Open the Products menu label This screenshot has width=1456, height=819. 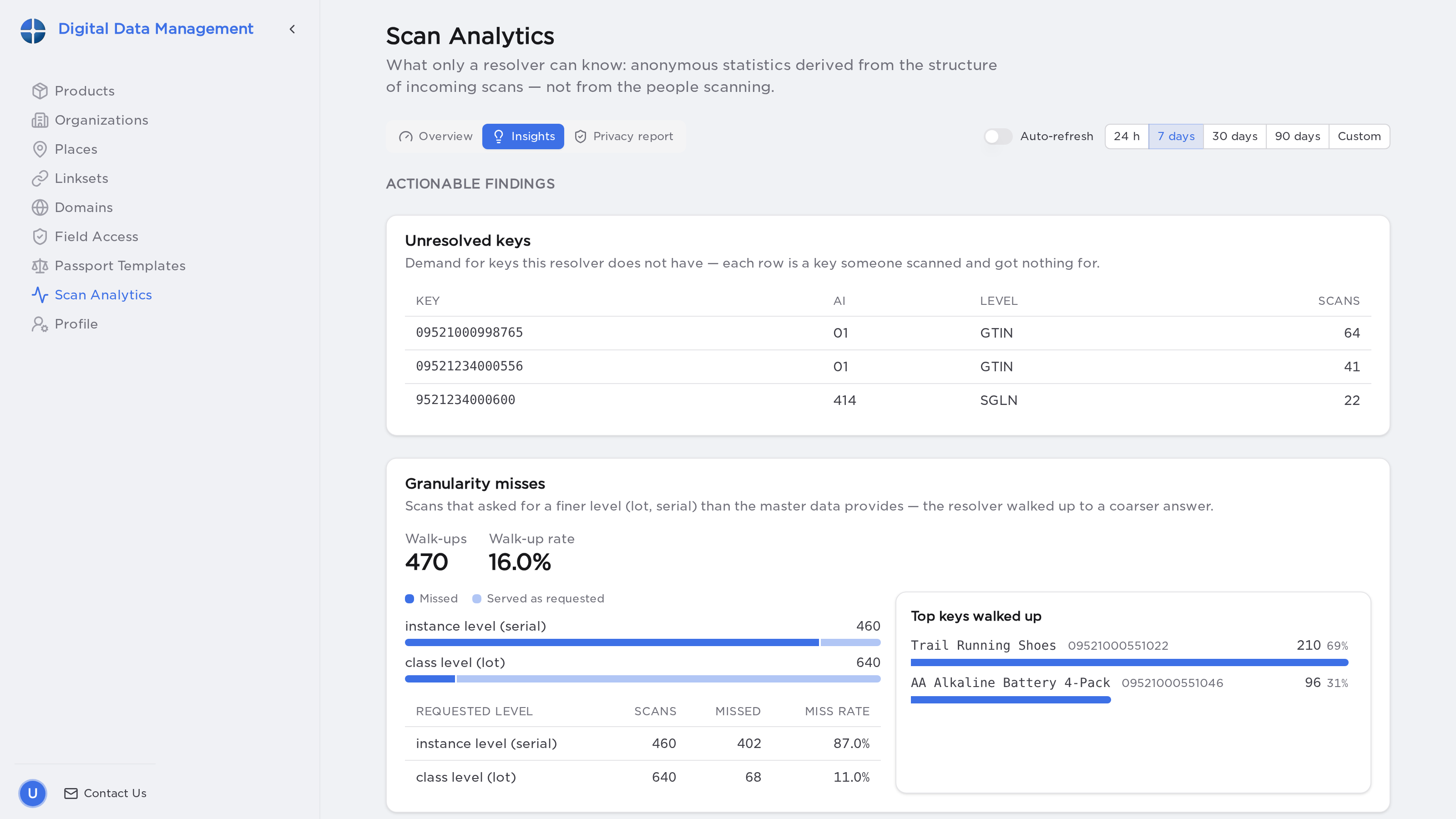pyautogui.click(x=84, y=91)
